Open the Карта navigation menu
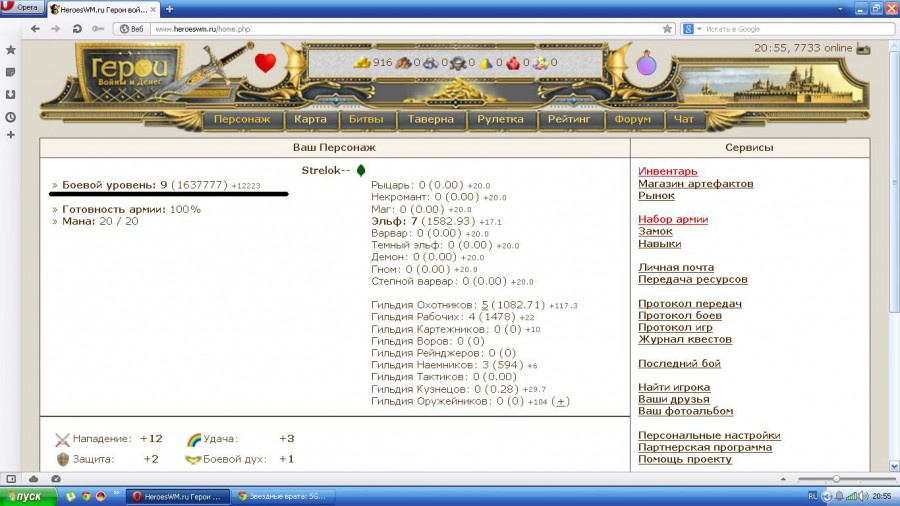 point(311,119)
